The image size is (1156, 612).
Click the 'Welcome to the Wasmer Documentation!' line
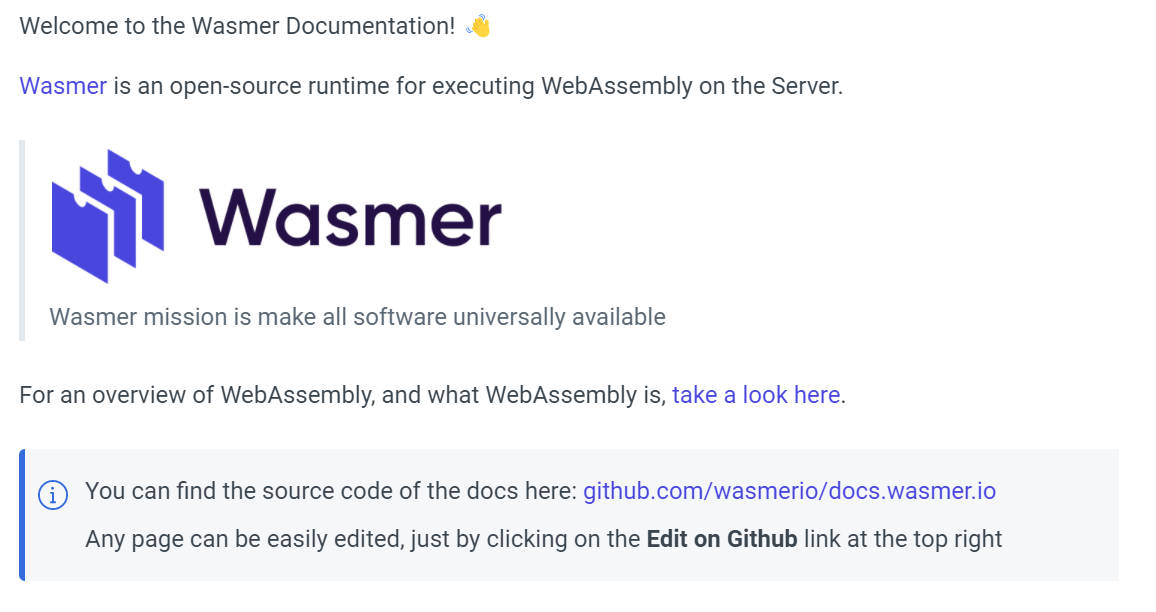(x=237, y=26)
